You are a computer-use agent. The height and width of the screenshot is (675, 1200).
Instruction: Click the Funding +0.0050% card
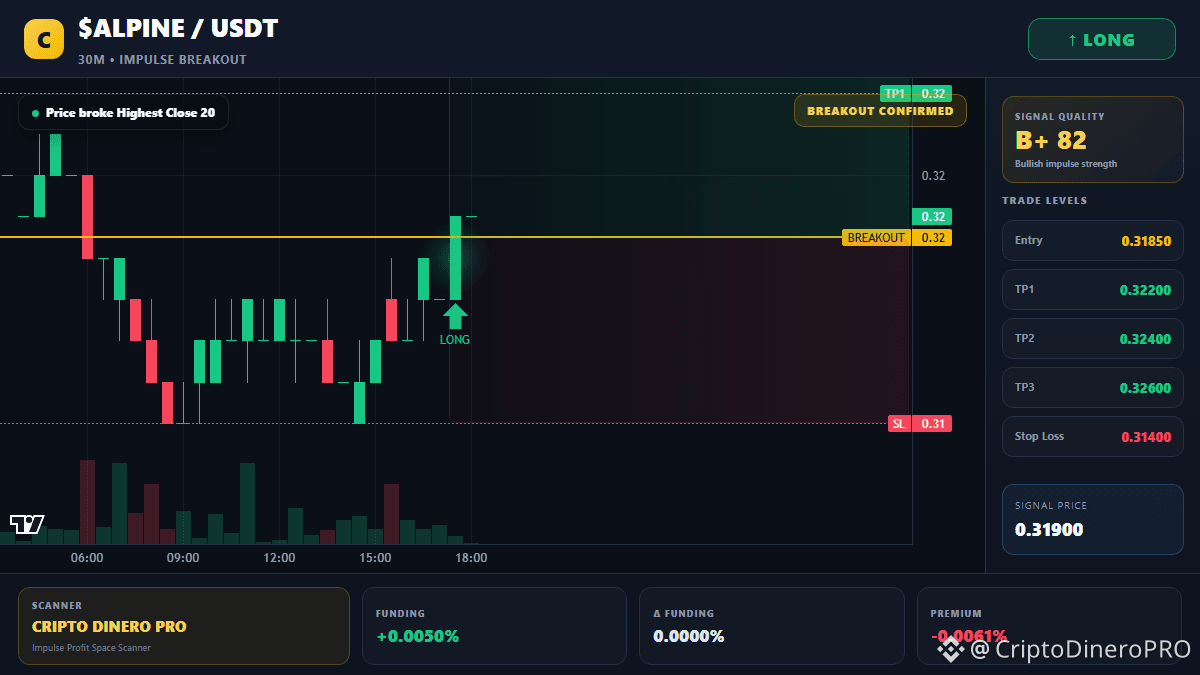tap(494, 626)
